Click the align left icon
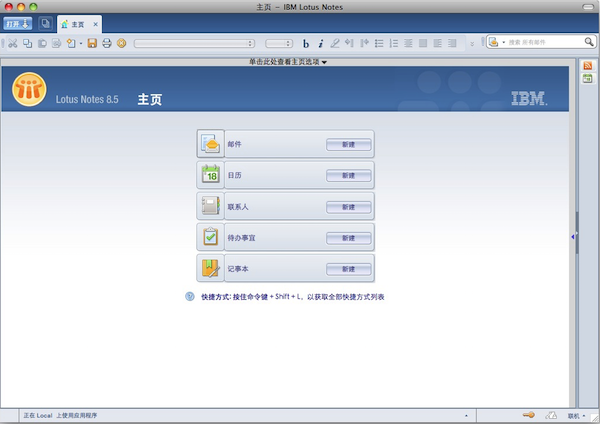This screenshot has height=424, width=600. (437, 43)
